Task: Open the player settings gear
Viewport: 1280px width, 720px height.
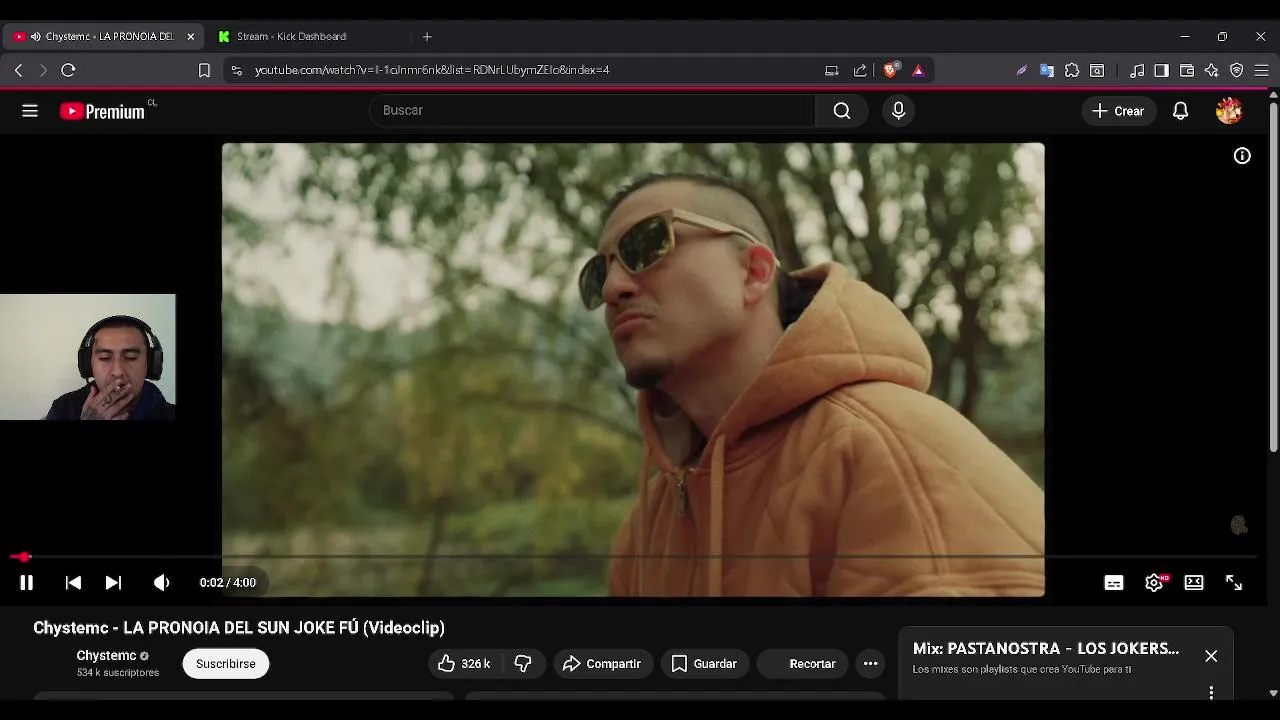Action: coord(1154,583)
